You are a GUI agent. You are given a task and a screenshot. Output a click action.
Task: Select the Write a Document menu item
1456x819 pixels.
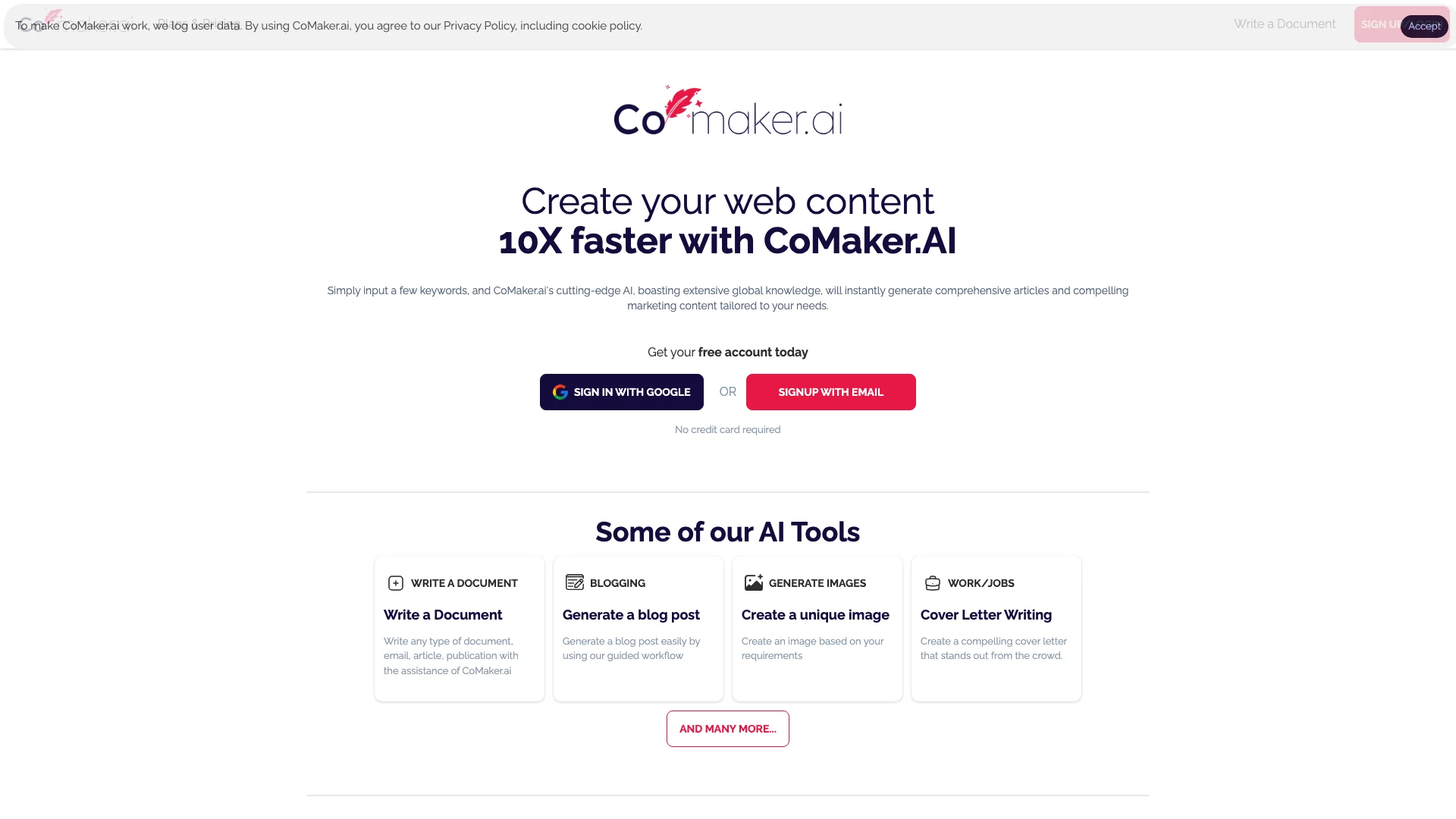[x=1285, y=23]
